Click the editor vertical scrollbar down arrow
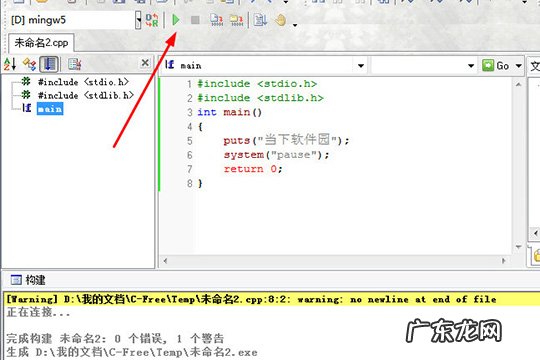 coord(518,247)
